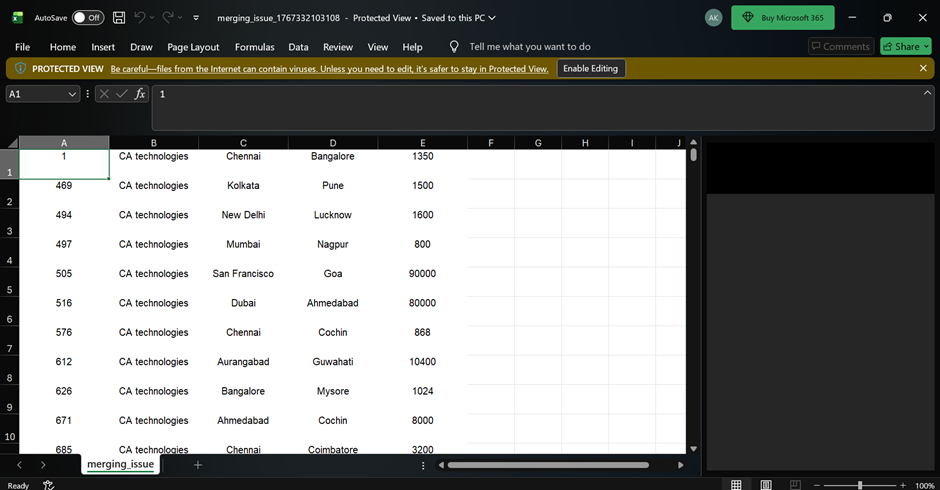Click the Insert Function fx icon
Image resolution: width=940 pixels, height=490 pixels.
click(140, 94)
